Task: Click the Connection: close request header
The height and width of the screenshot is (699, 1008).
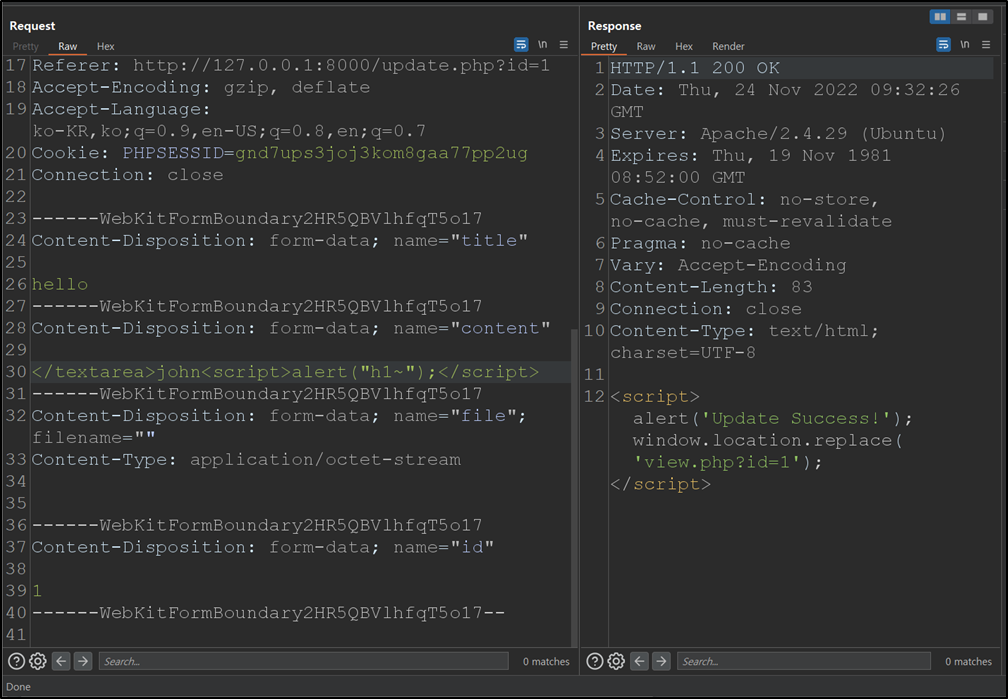Action: pos(127,175)
